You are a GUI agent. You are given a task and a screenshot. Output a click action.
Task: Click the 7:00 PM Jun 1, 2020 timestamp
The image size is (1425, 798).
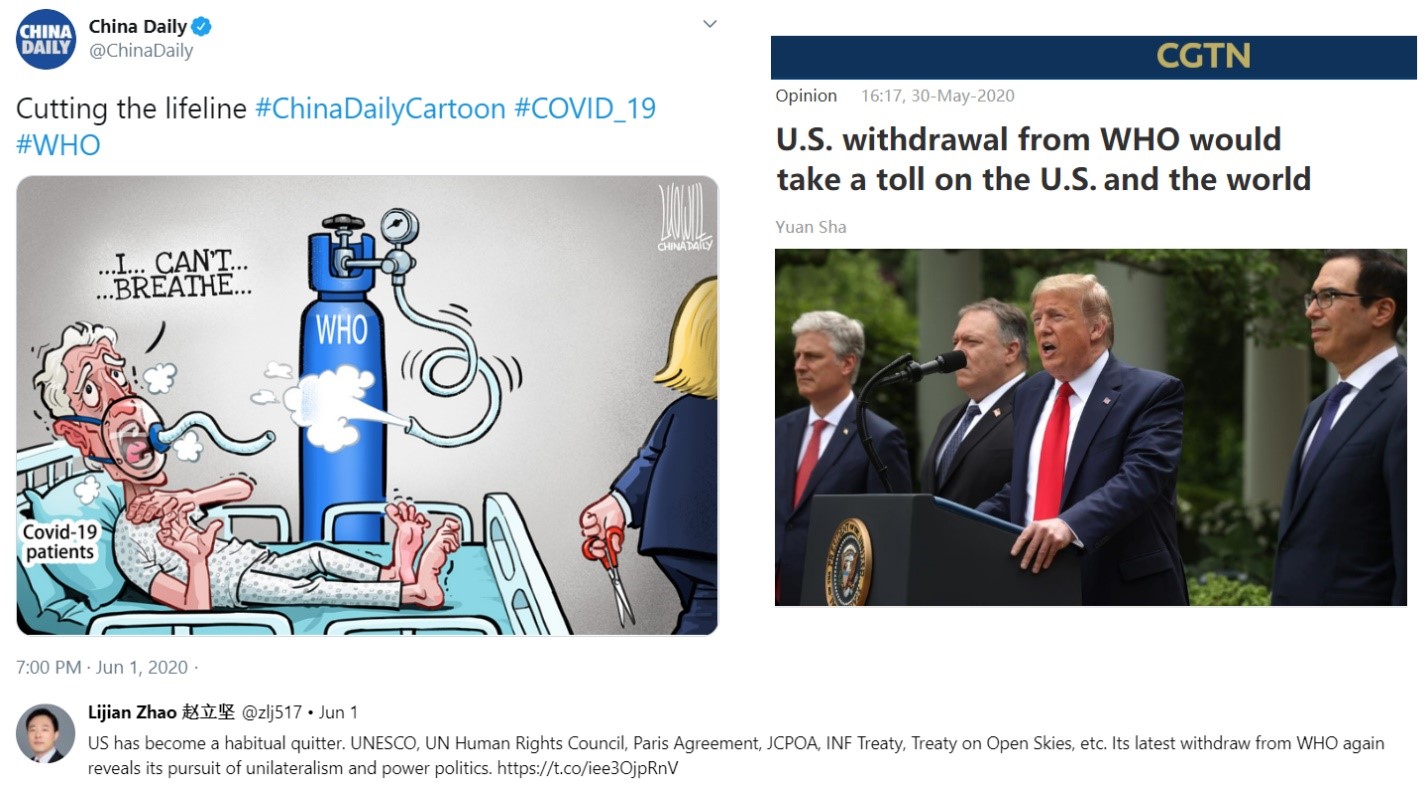click(102, 667)
